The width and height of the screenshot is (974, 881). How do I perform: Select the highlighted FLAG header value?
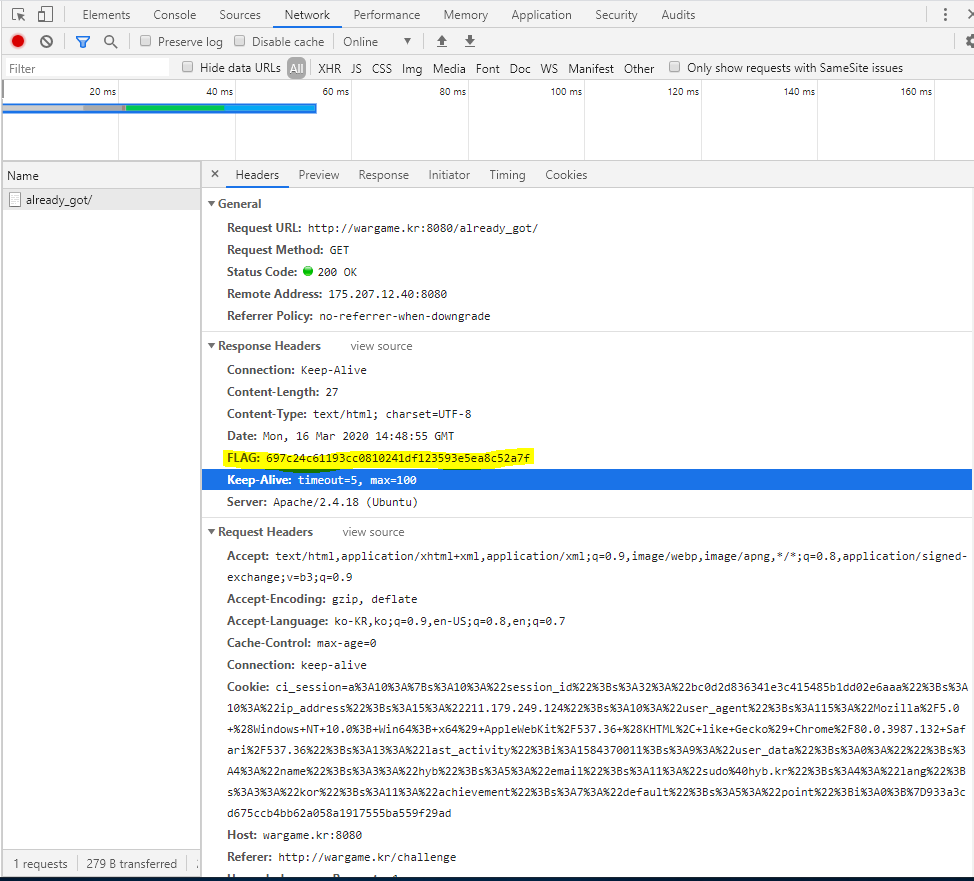coord(398,458)
